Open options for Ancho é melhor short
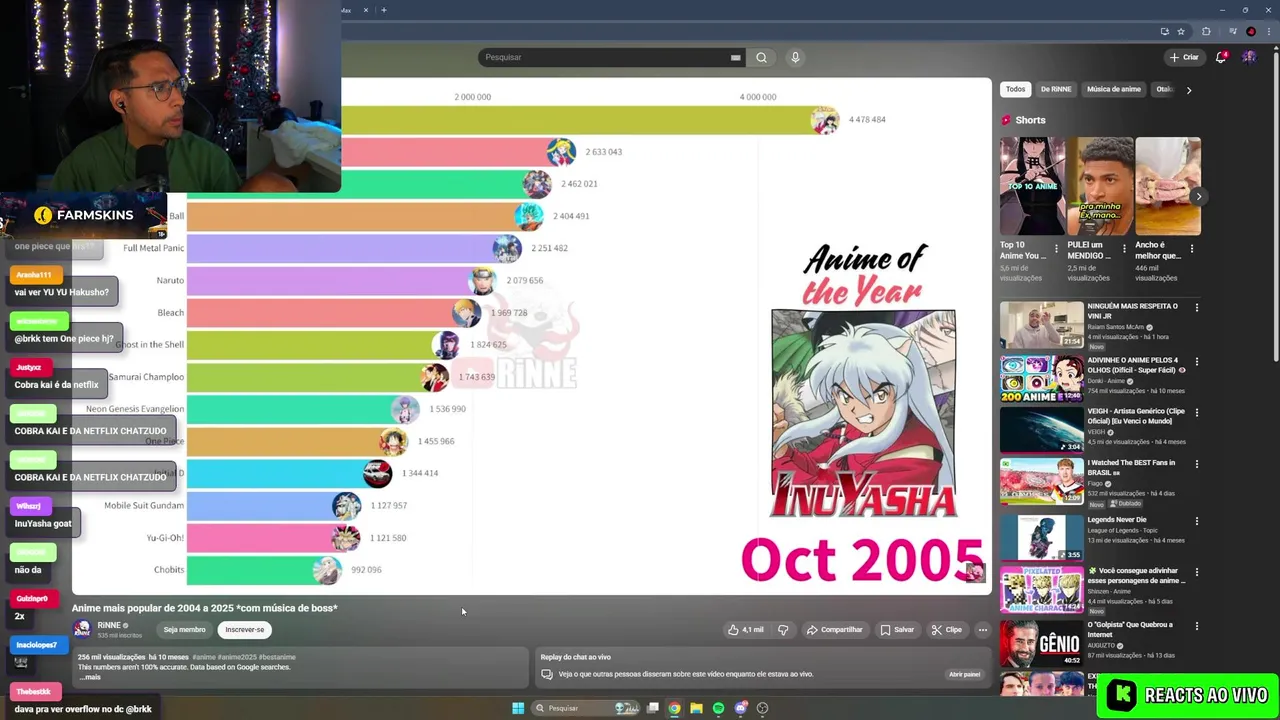Image resolution: width=1280 pixels, height=720 pixels. pos(1192,248)
